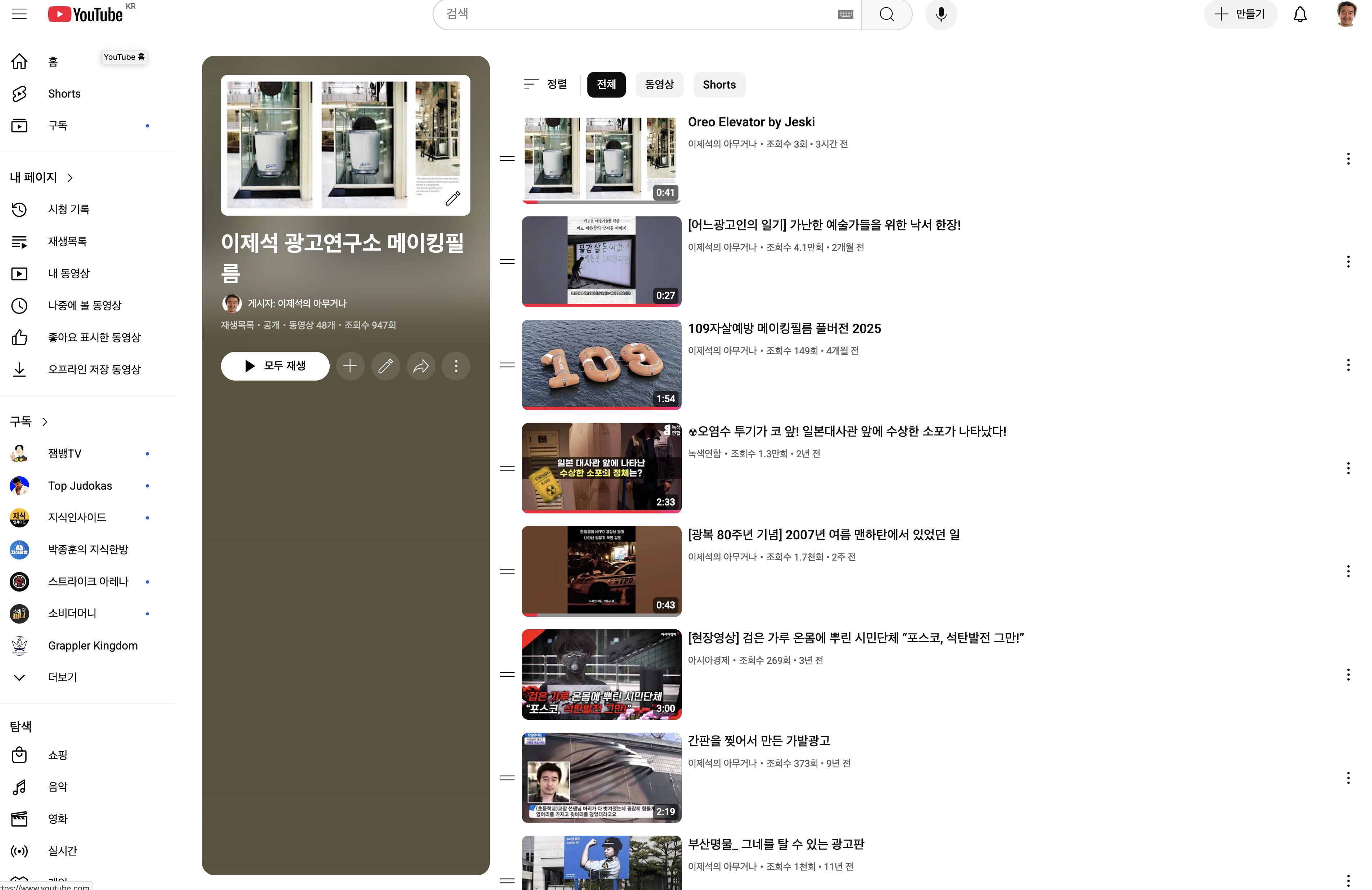Open 쇼핑 in the explore section
The image size is (1372, 890).
pos(86,755)
